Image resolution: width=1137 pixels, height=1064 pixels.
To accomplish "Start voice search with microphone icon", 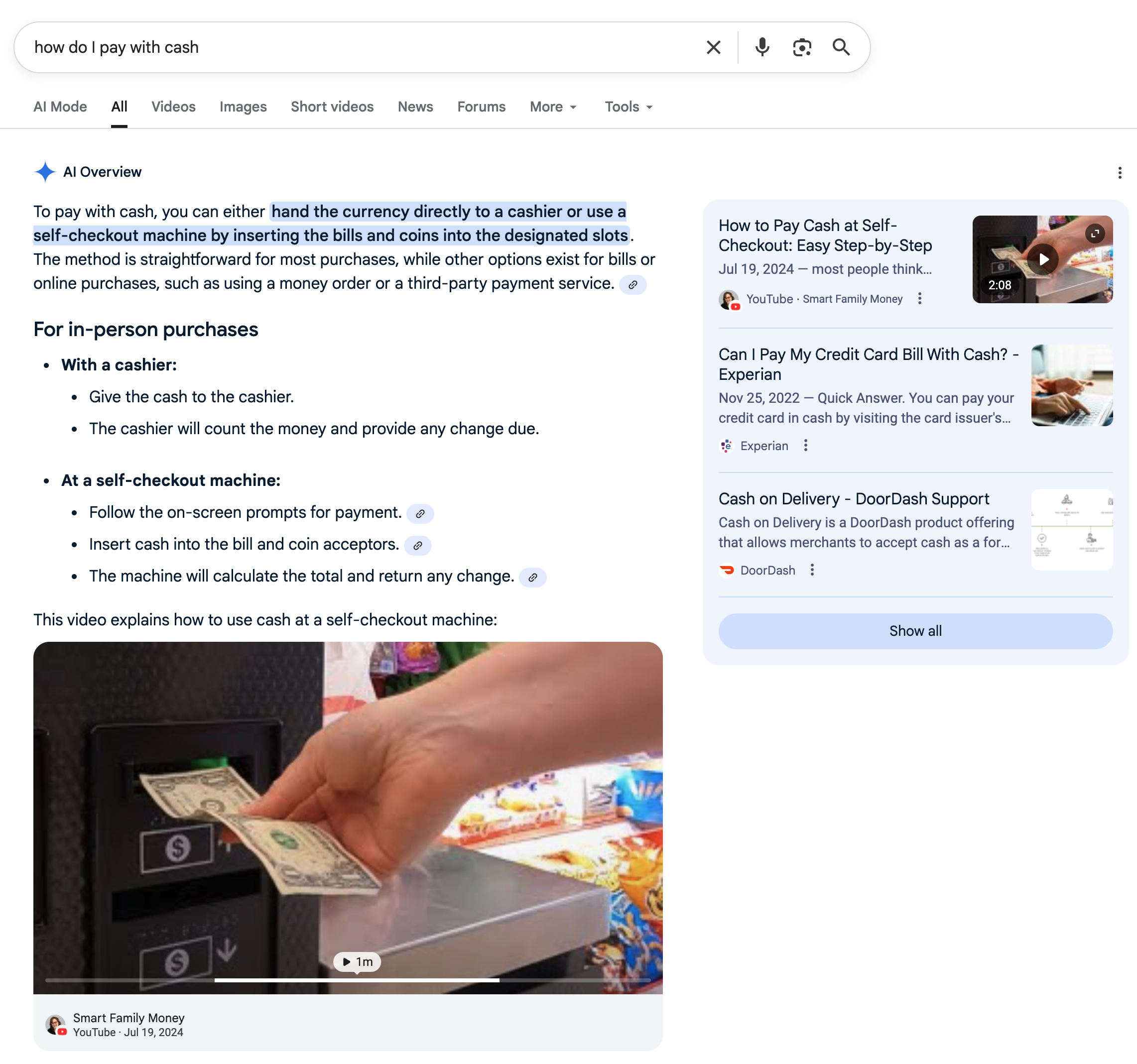I will point(762,47).
